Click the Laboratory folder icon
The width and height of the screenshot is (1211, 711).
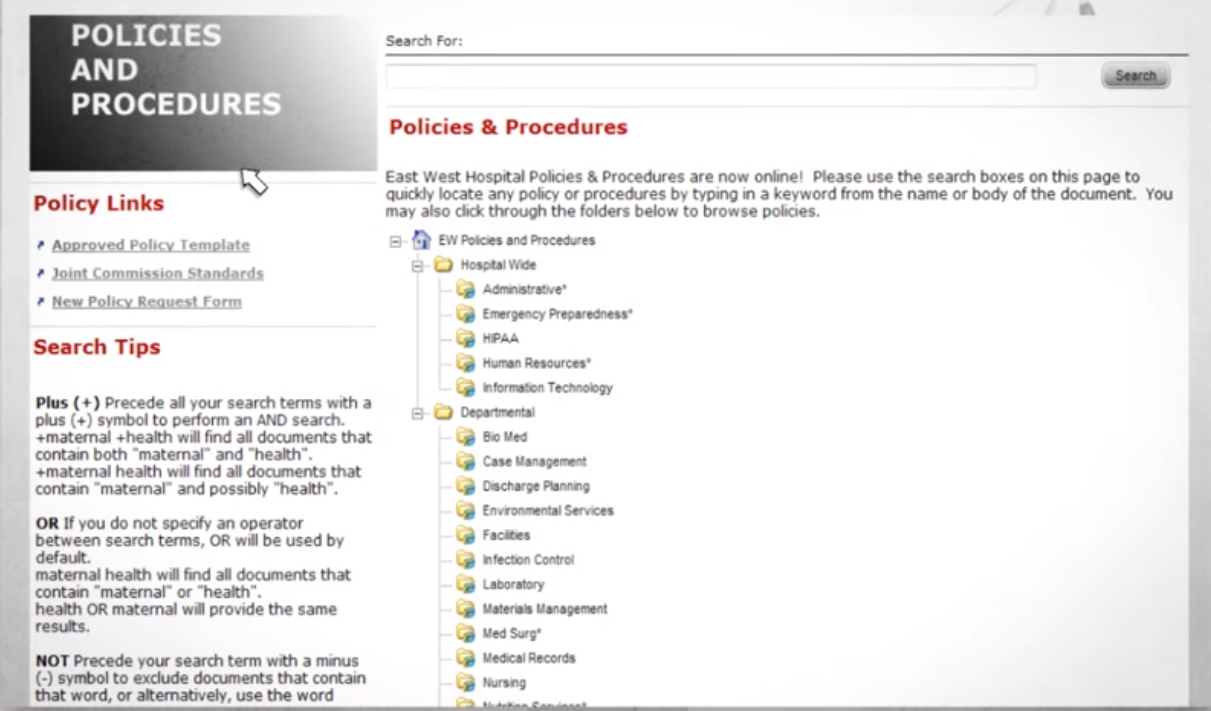465,584
